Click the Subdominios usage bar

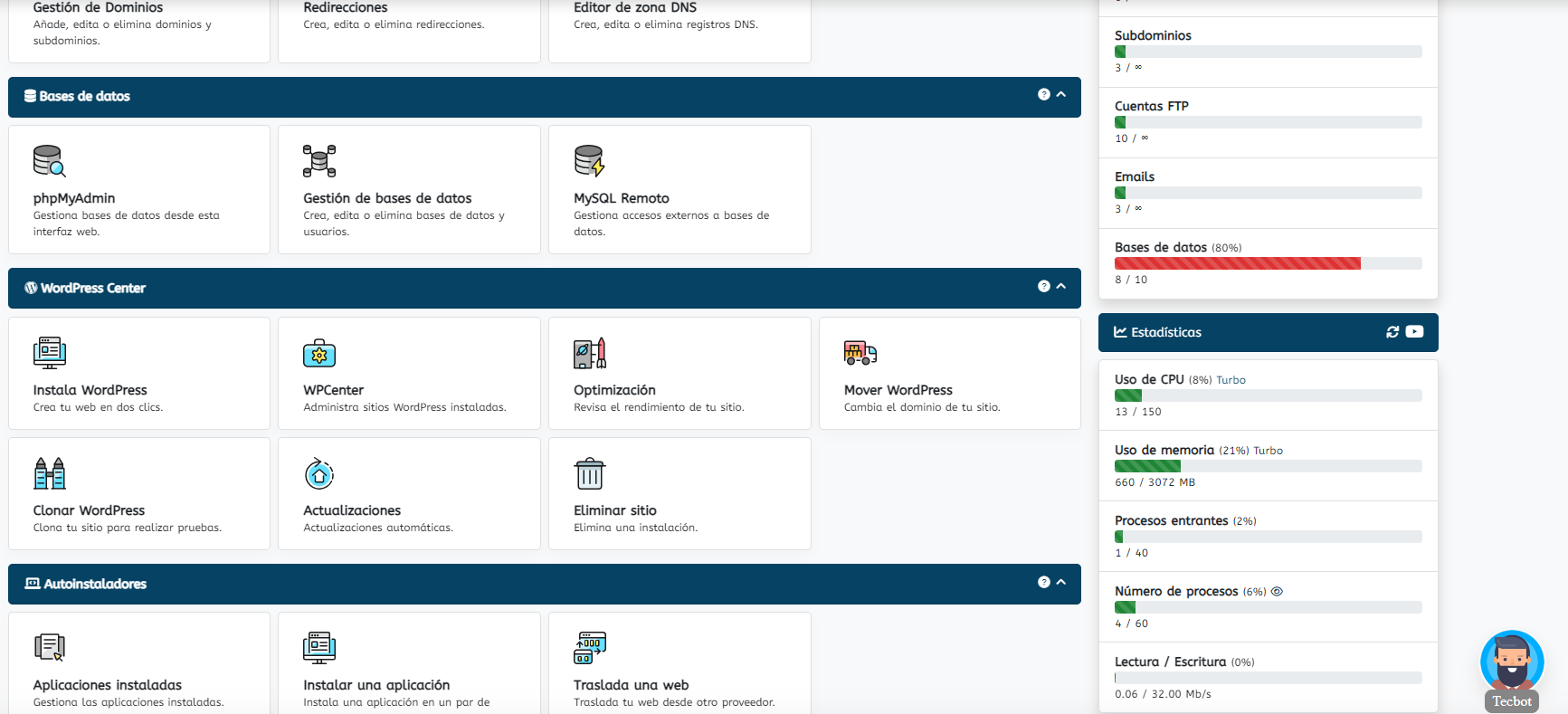1269,52
